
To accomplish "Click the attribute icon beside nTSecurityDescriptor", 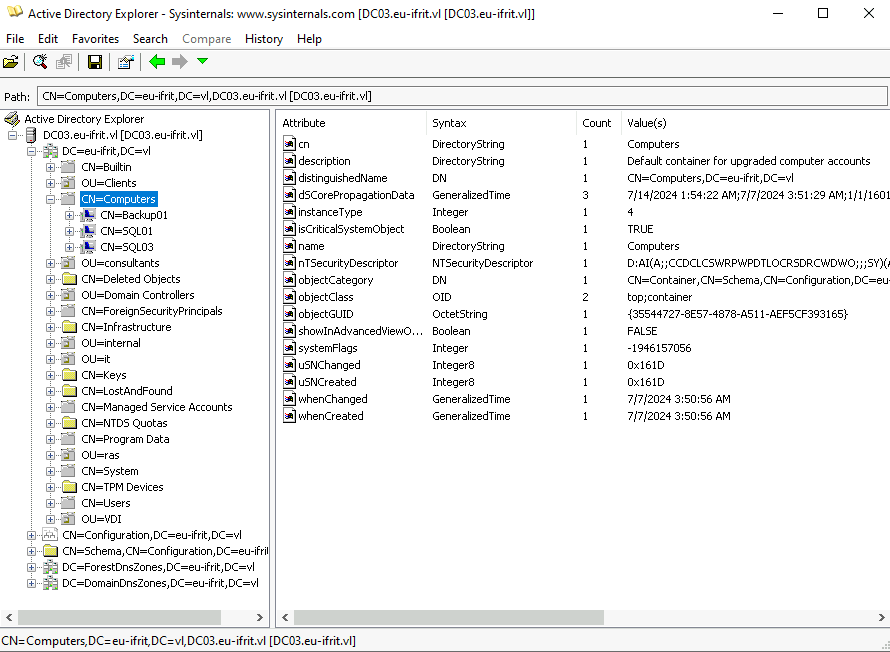I will click(x=289, y=263).
